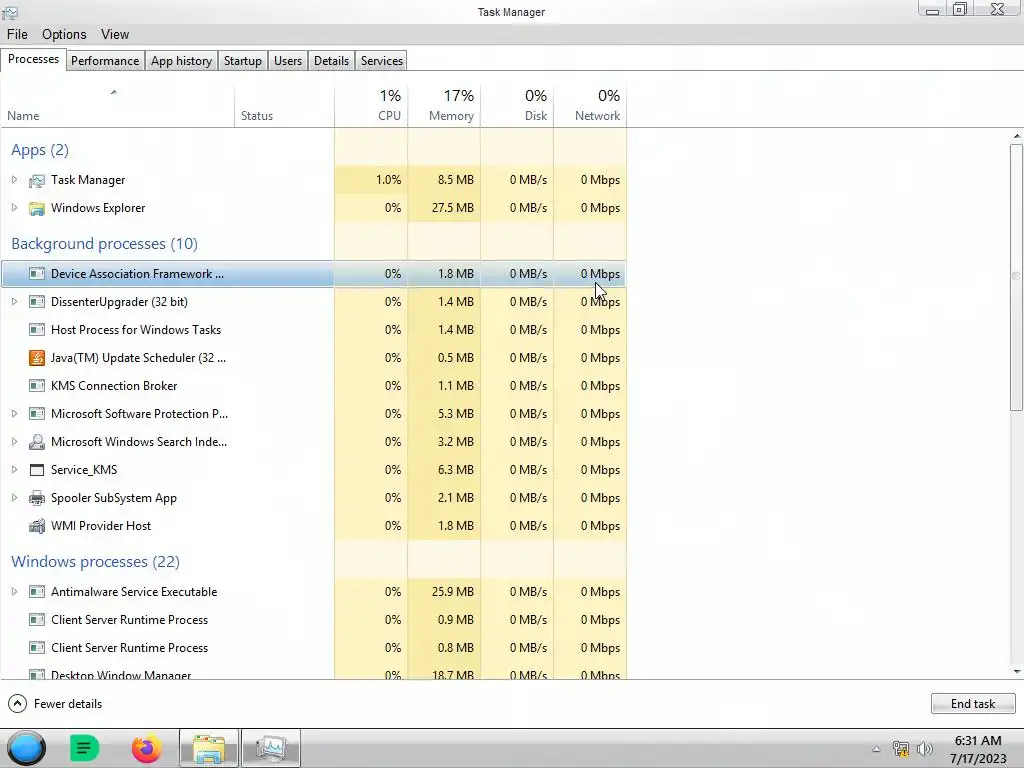Click the Microsoft Software Protection icon

[x=37, y=414]
